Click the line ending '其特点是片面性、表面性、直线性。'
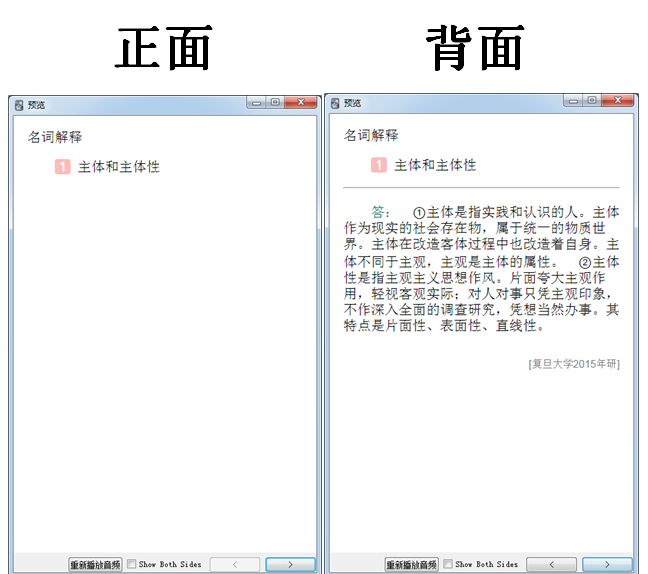648x574 pixels. tap(444, 326)
